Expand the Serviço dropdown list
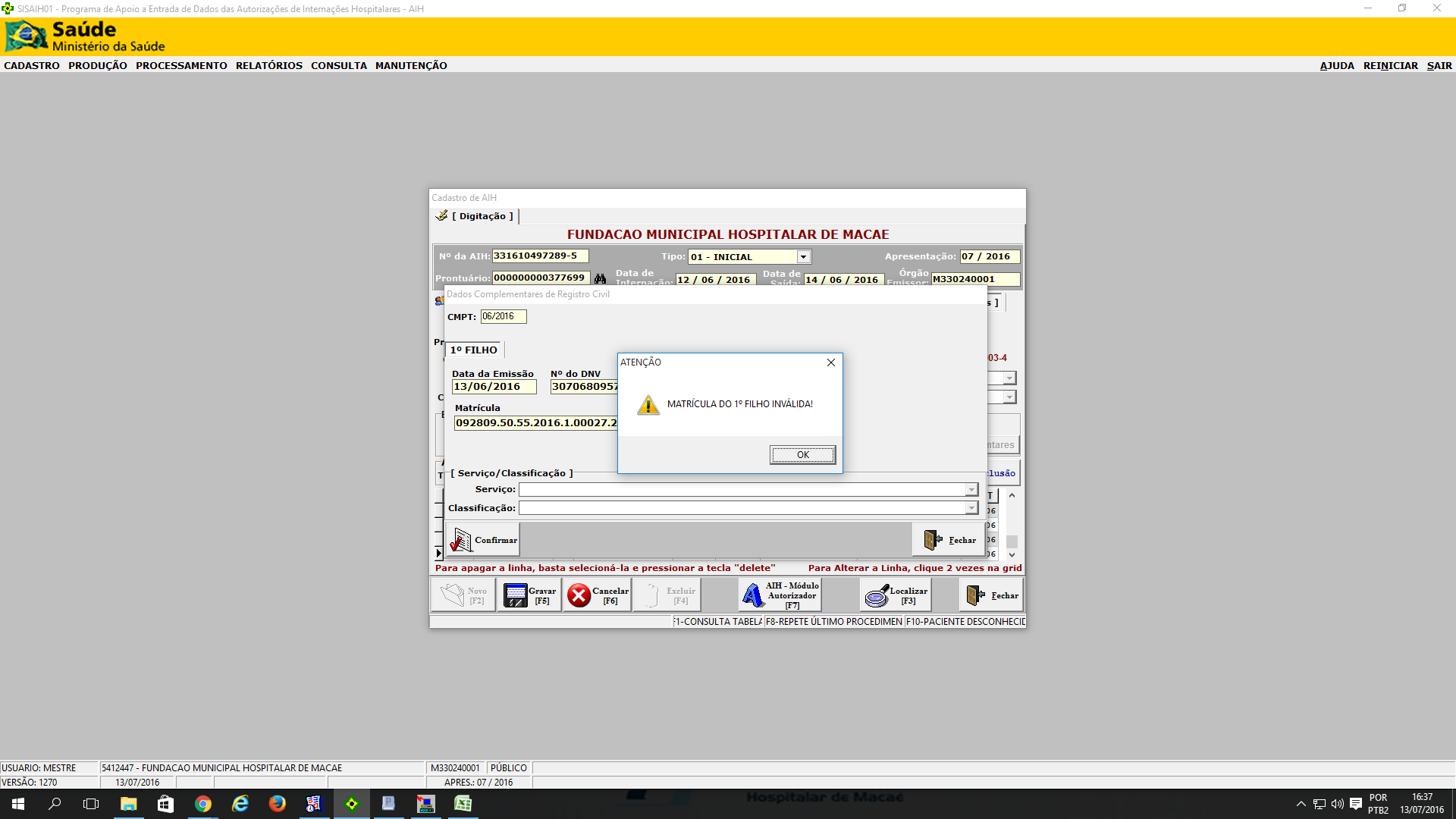1456x819 pixels. point(971,490)
